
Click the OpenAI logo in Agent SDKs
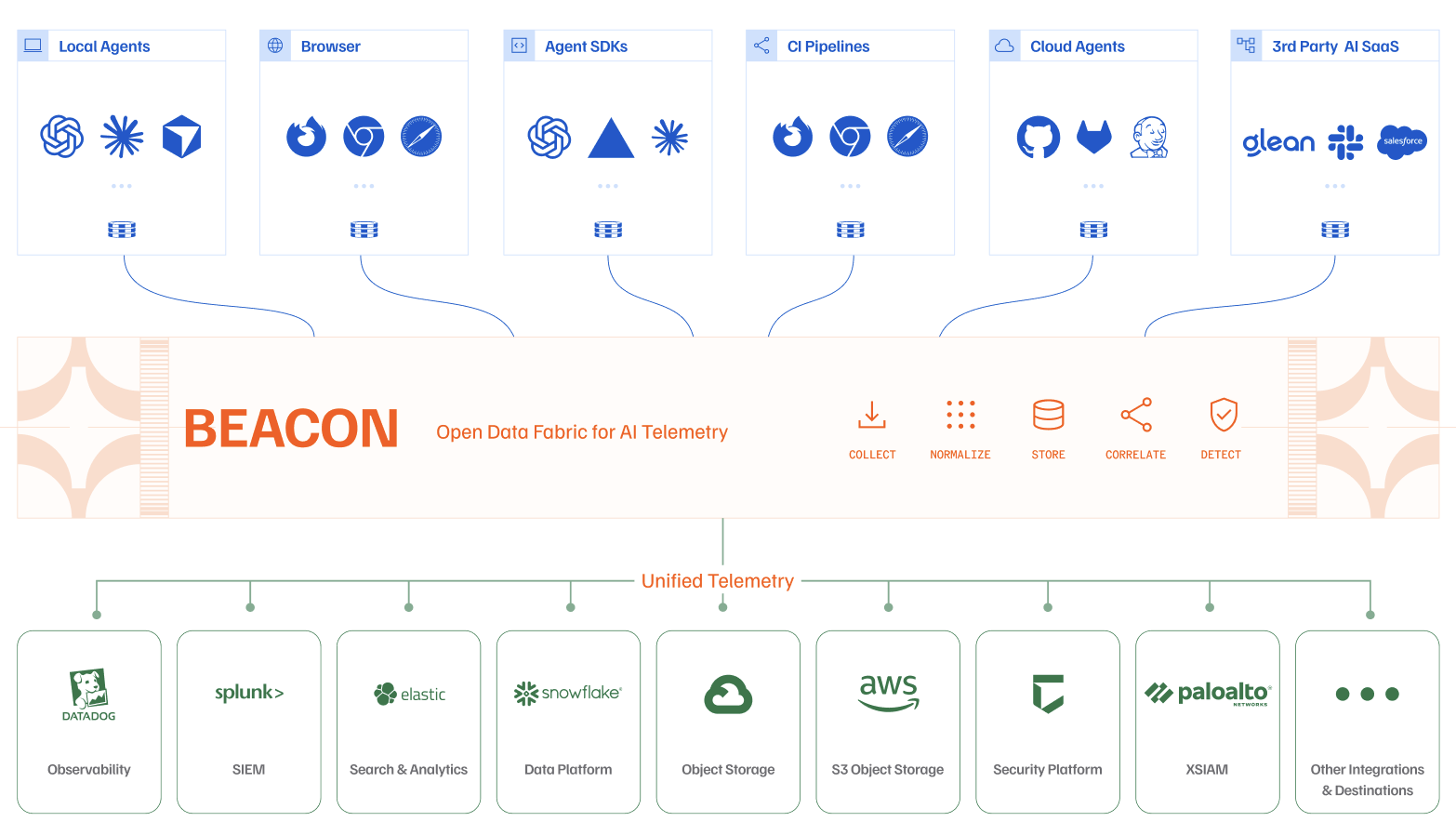549,137
